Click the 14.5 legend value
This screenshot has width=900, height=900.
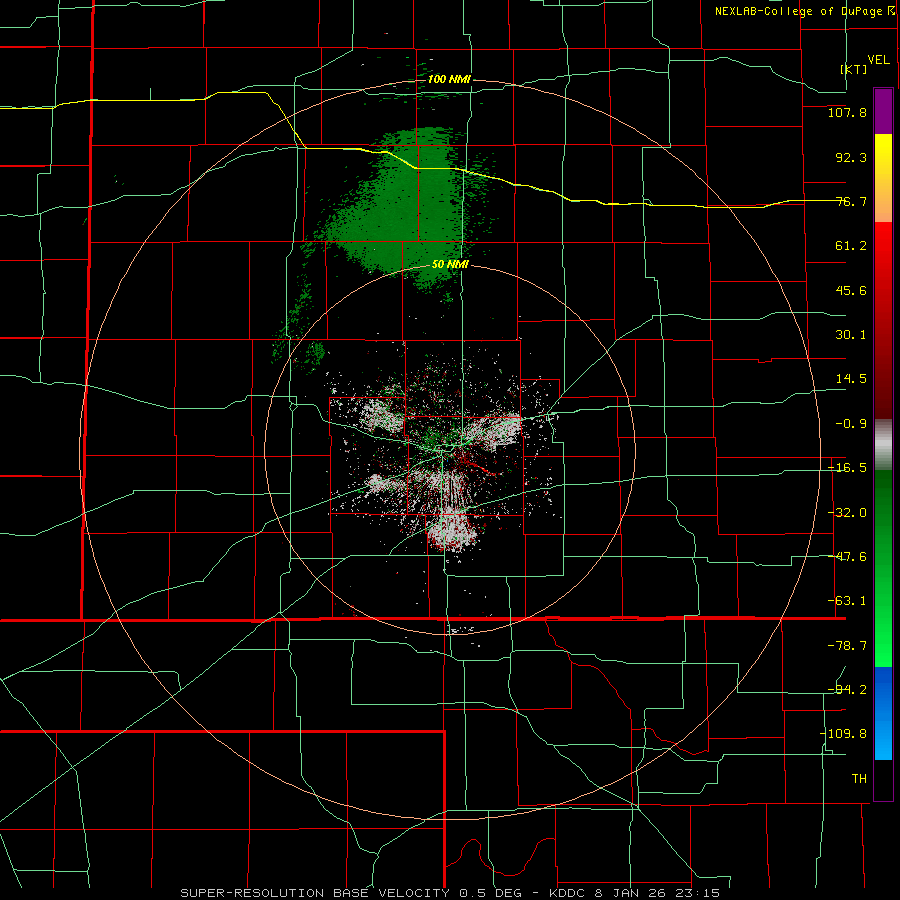click(x=851, y=379)
